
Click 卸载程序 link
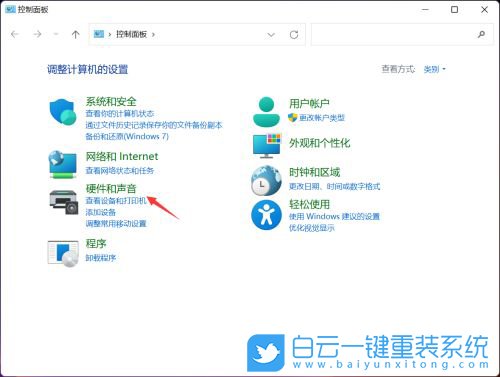point(101,258)
